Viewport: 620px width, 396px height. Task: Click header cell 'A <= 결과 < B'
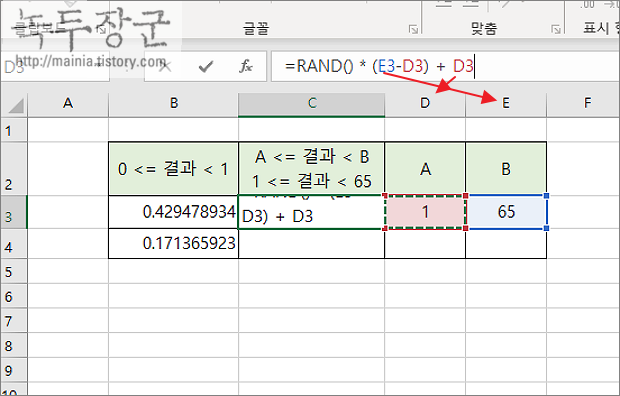[x=312, y=169]
